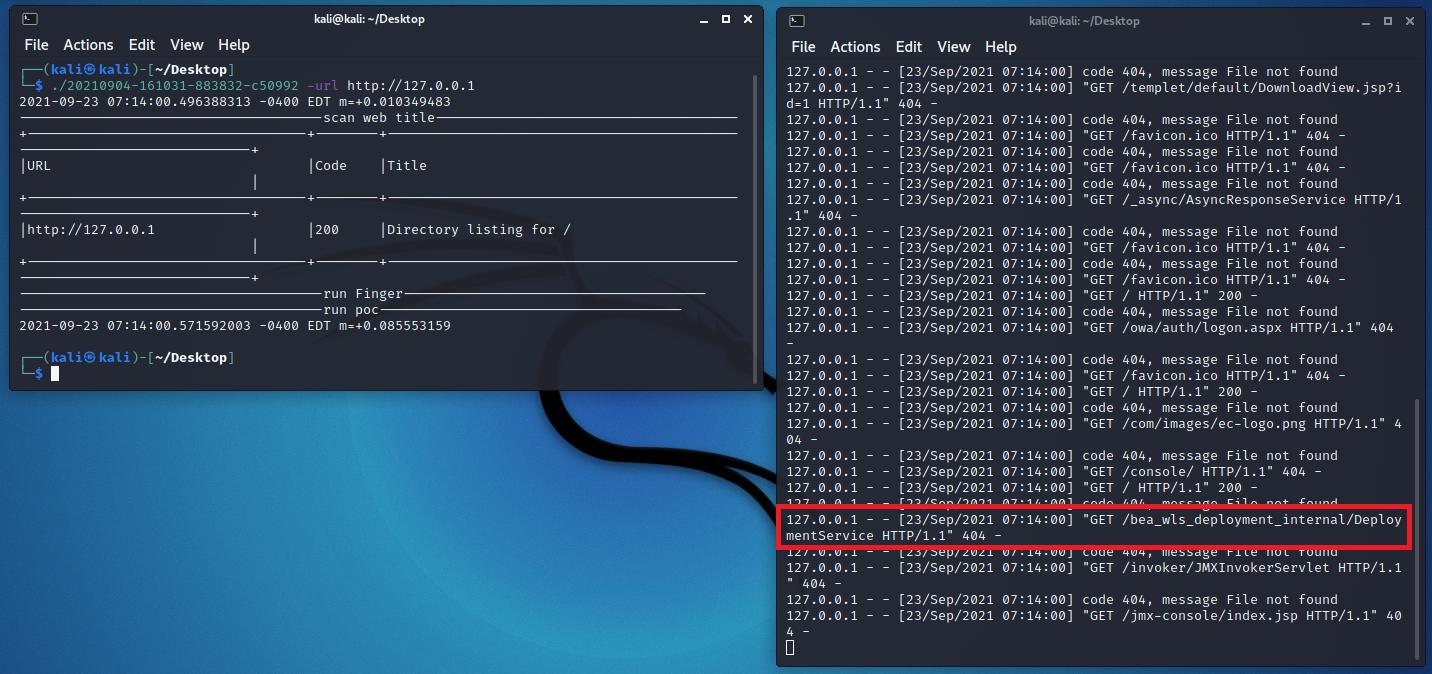Screen dimensions: 1432x674
Task: Close the scanner output terminal window
Action: click(x=747, y=19)
